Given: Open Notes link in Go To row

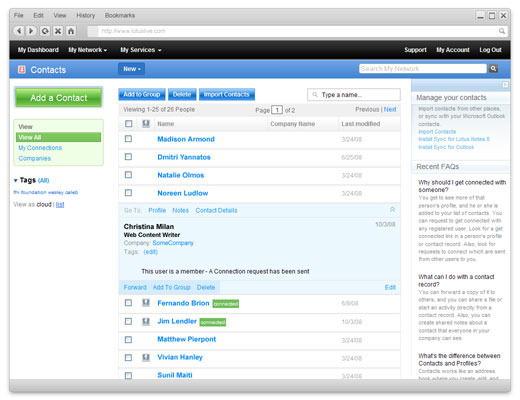Looking at the screenshot, I should (180, 210).
